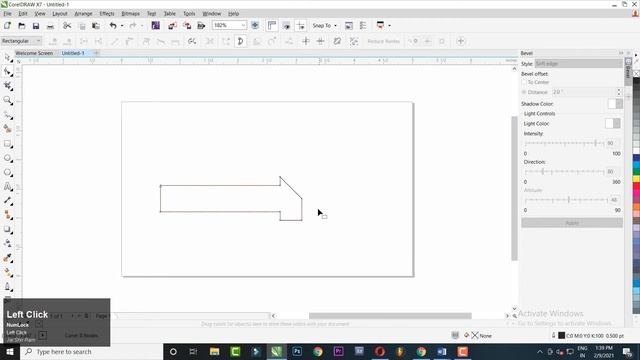Click the Bevel Distance value field

click(x=584, y=92)
